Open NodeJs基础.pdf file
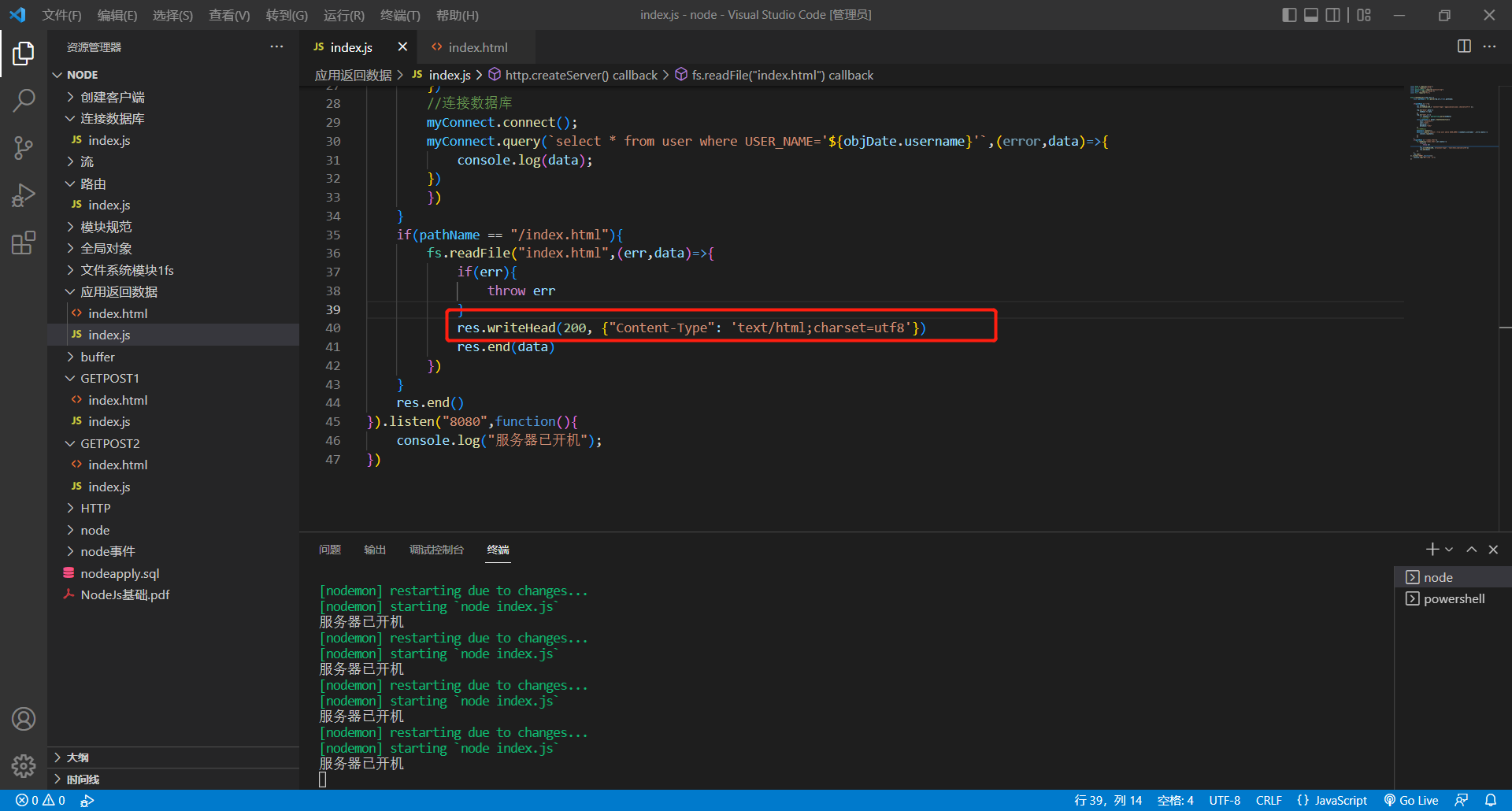The height and width of the screenshot is (811, 1512). click(x=173, y=594)
